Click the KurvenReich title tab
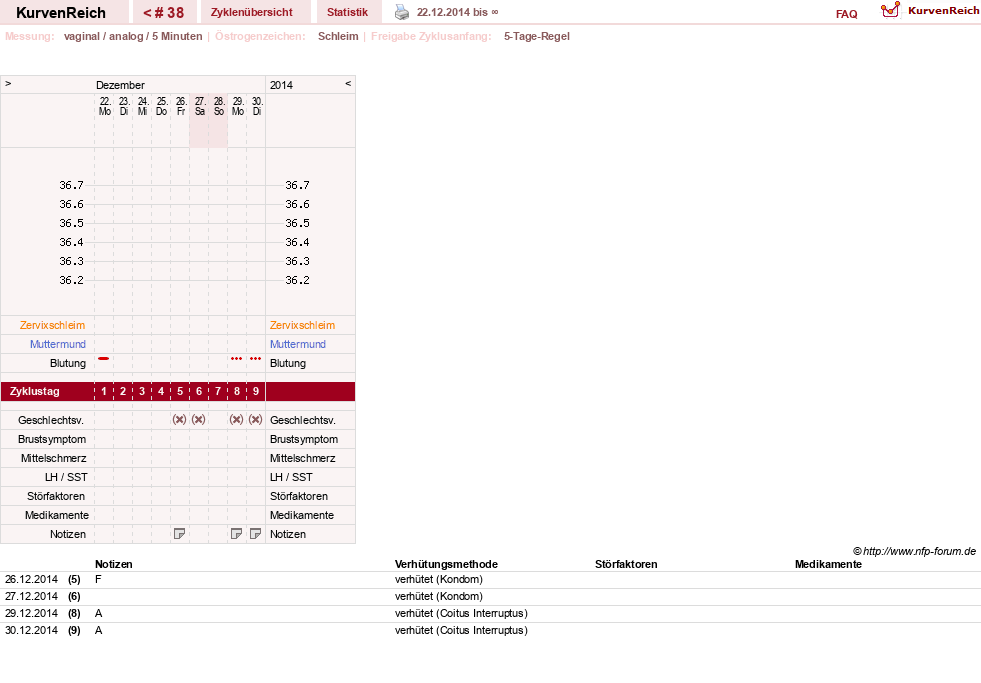The width and height of the screenshot is (981, 683). (x=61, y=13)
